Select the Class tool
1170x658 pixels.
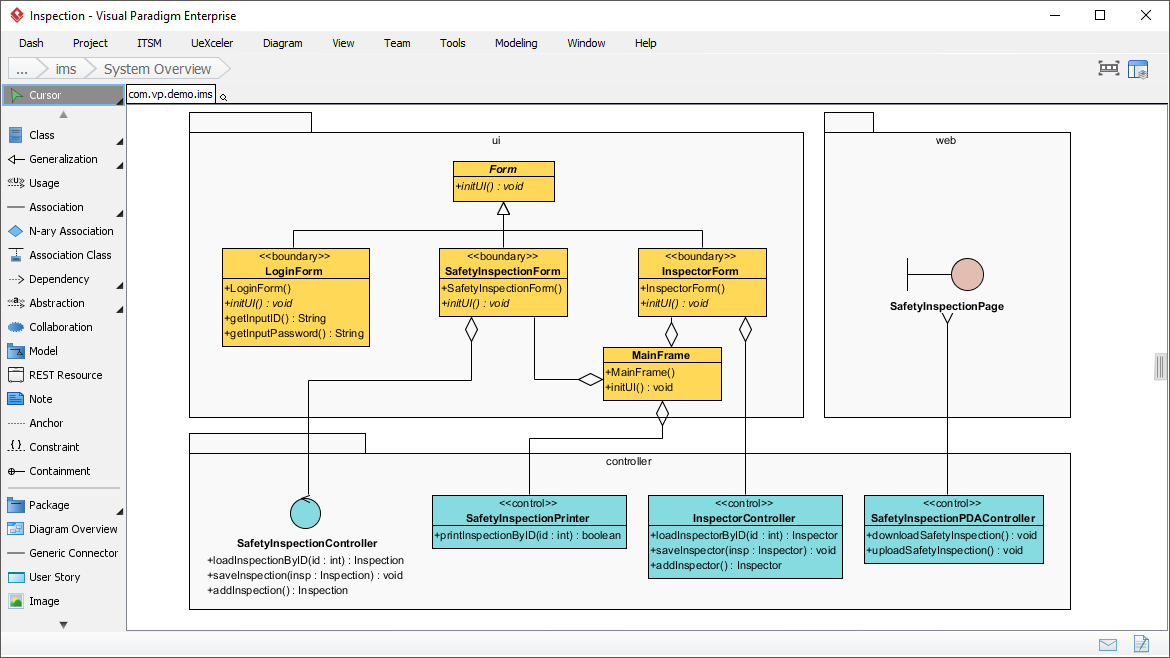(x=40, y=135)
